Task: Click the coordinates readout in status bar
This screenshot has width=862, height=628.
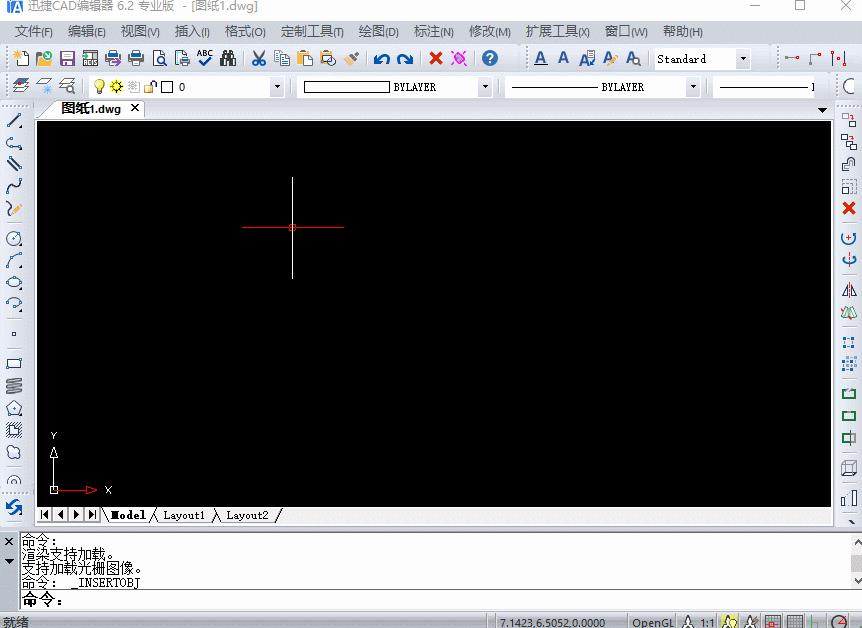Action: coord(552,623)
